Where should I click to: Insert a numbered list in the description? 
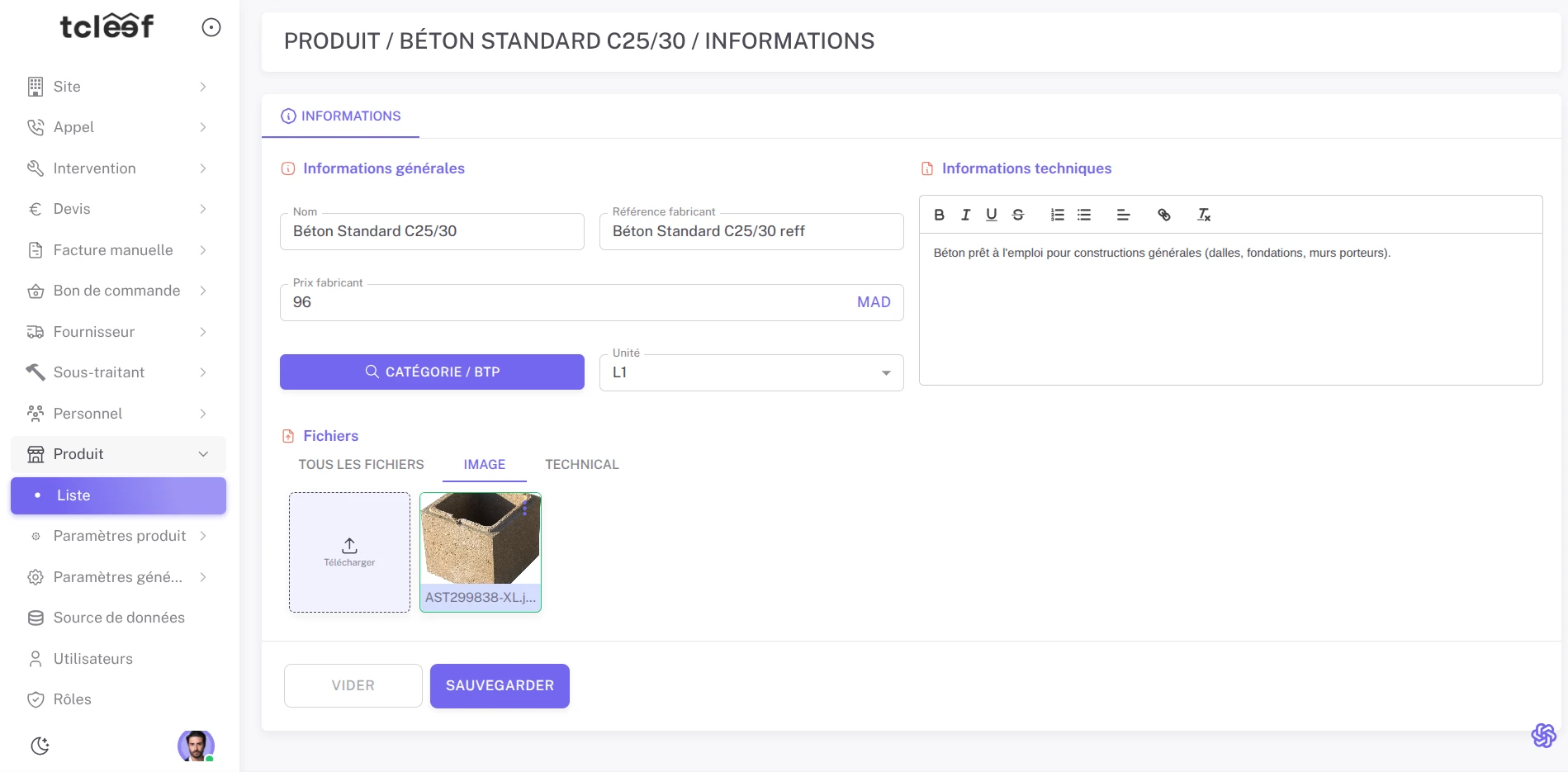click(1056, 215)
